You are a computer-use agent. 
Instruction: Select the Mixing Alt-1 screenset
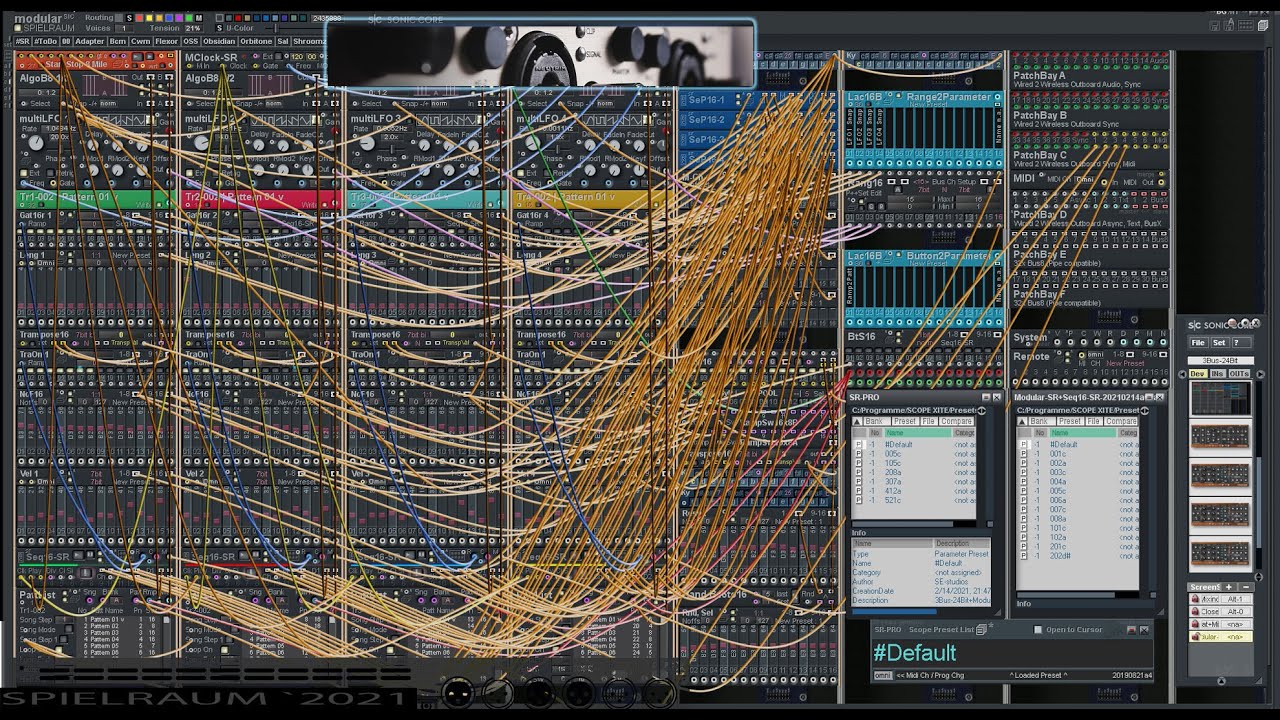pos(1221,599)
